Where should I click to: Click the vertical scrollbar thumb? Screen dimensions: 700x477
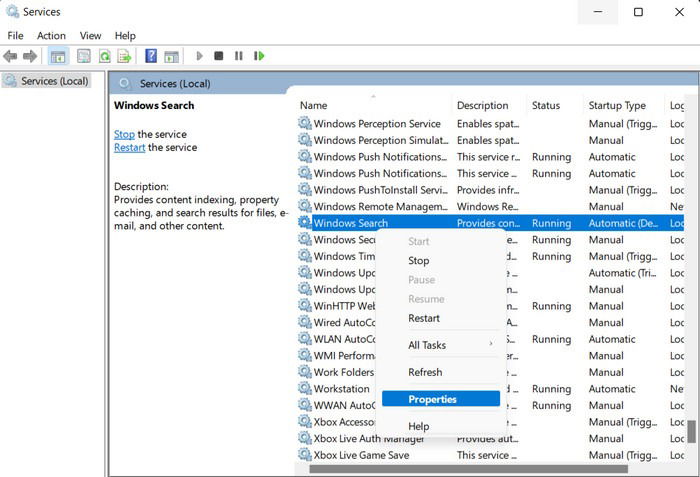[x=691, y=431]
